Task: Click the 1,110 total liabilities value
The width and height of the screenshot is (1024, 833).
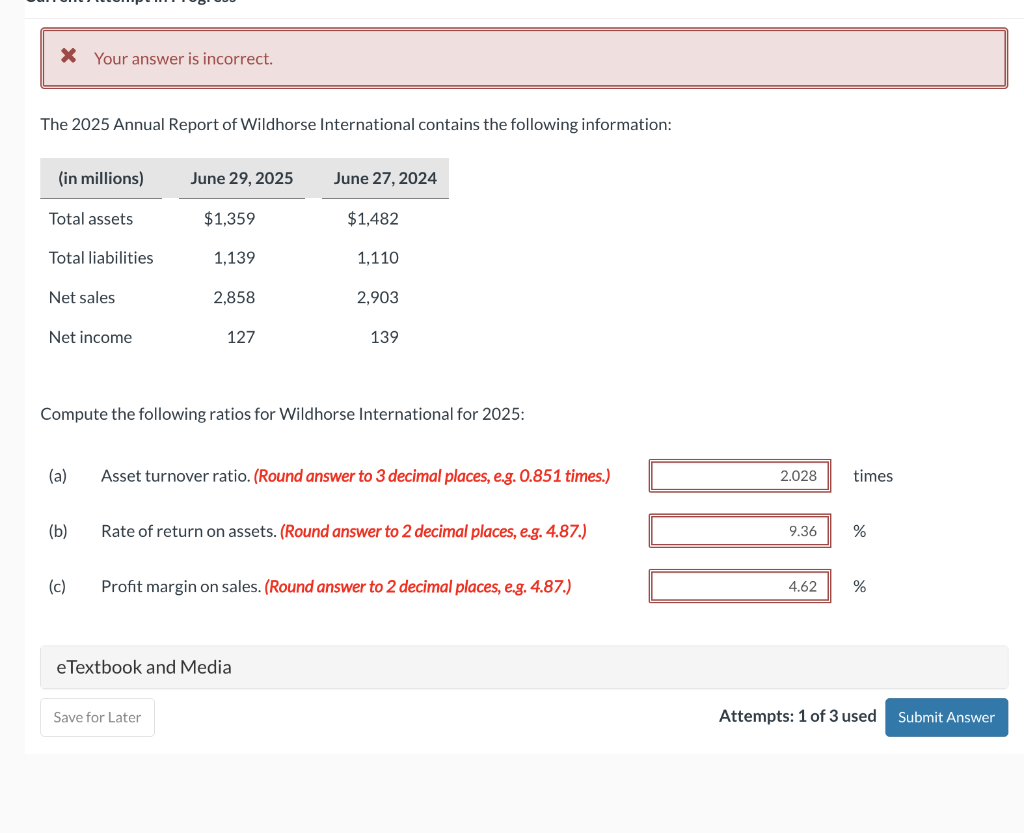Action: coord(377,258)
